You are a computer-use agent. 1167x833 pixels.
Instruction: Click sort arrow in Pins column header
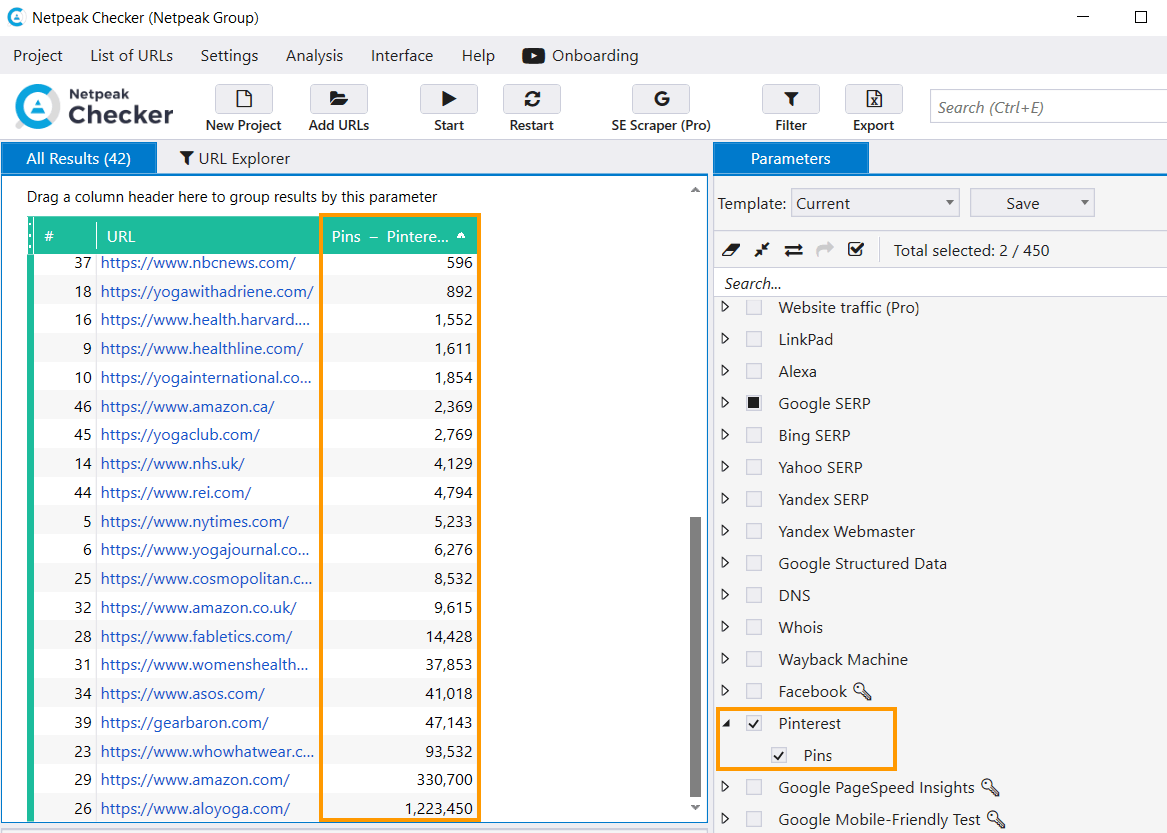[x=461, y=235]
